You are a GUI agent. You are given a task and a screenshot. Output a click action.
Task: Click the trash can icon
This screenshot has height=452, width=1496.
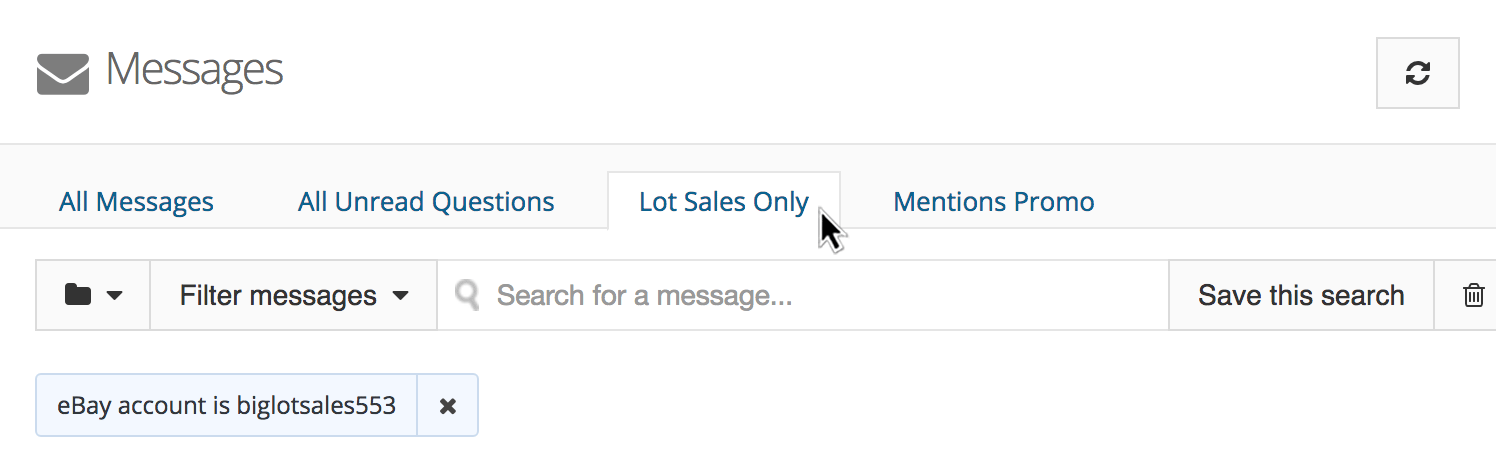[x=1473, y=295]
